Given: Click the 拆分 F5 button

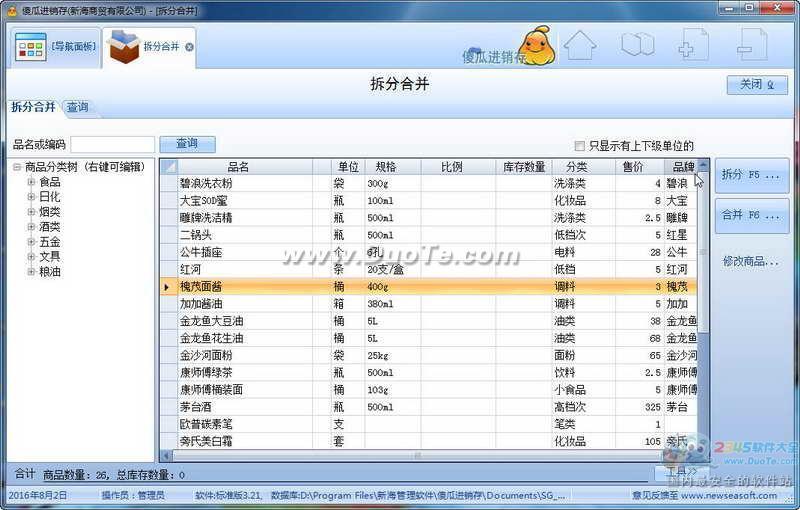Looking at the screenshot, I should (751, 175).
